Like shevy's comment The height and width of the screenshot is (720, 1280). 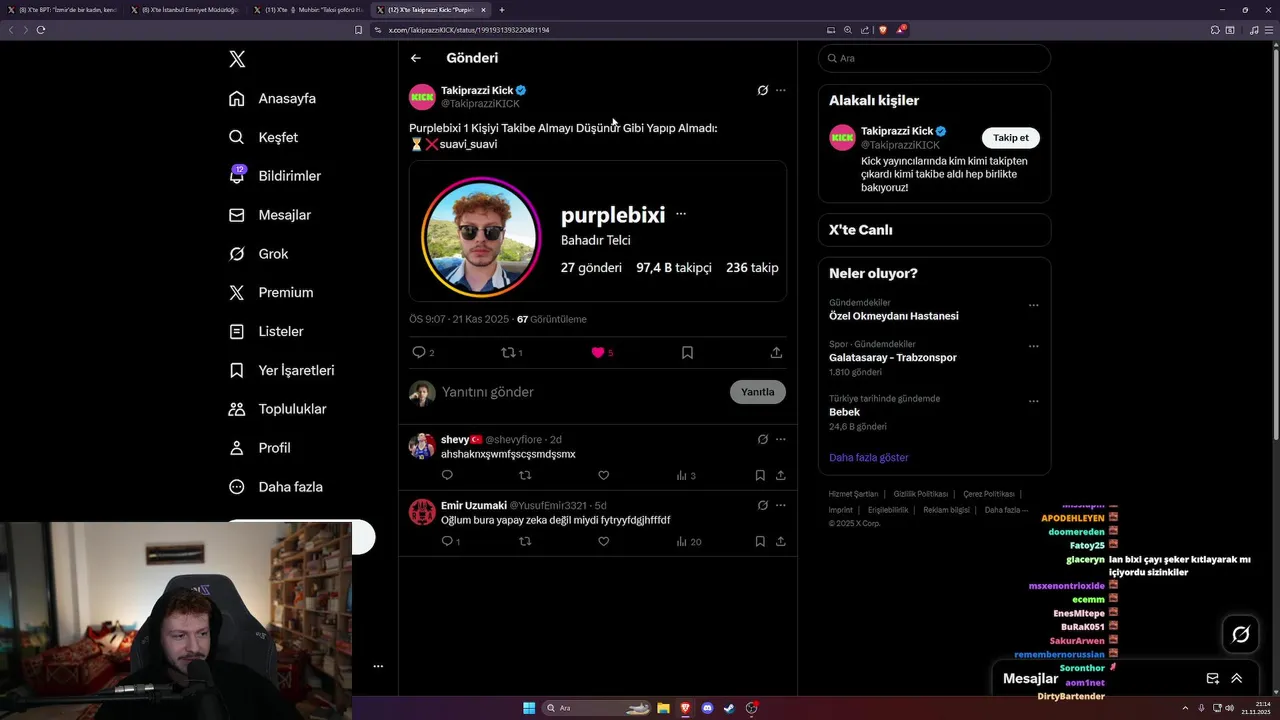point(603,475)
